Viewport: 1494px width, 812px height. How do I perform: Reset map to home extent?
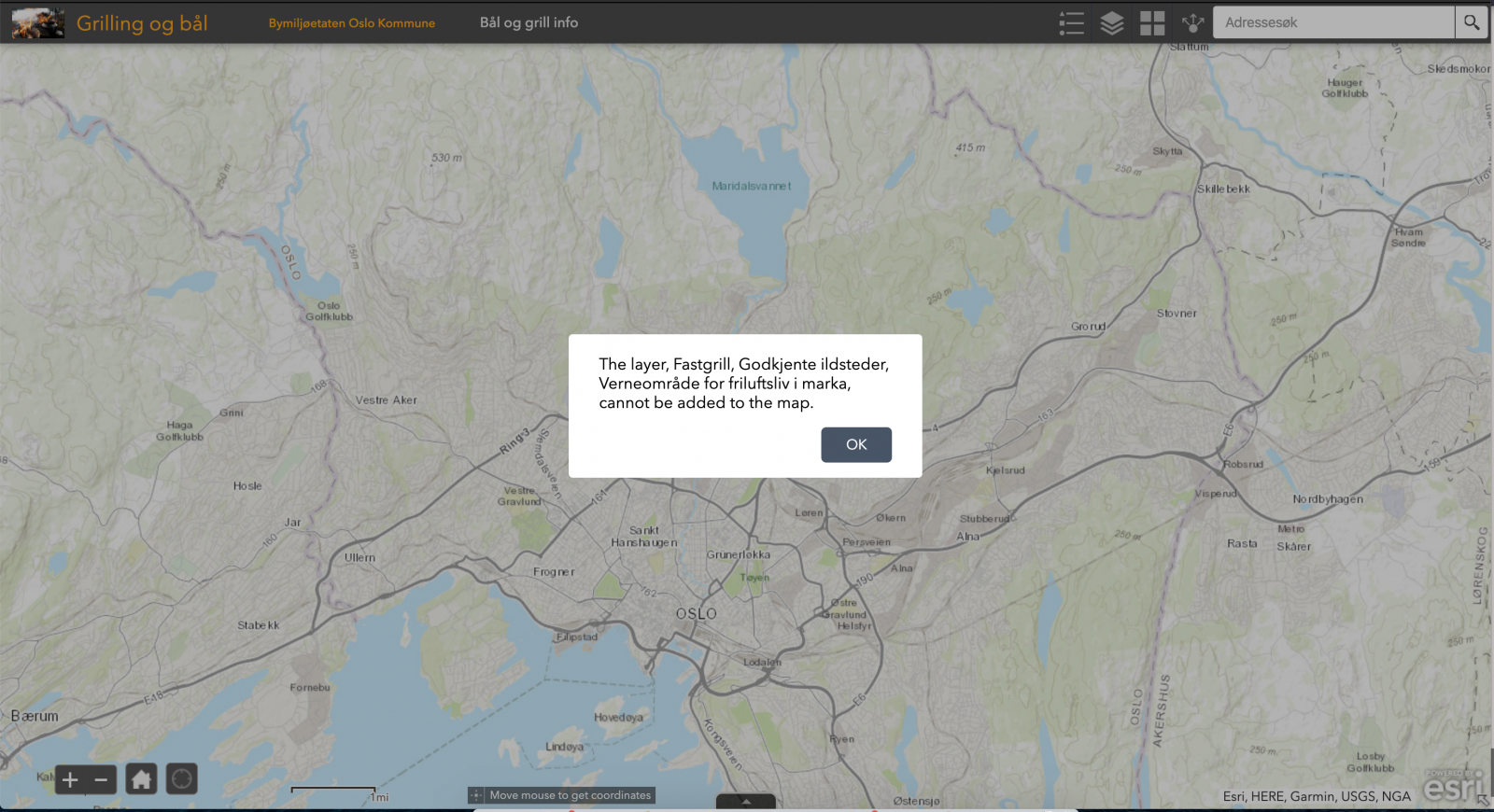coord(141,778)
